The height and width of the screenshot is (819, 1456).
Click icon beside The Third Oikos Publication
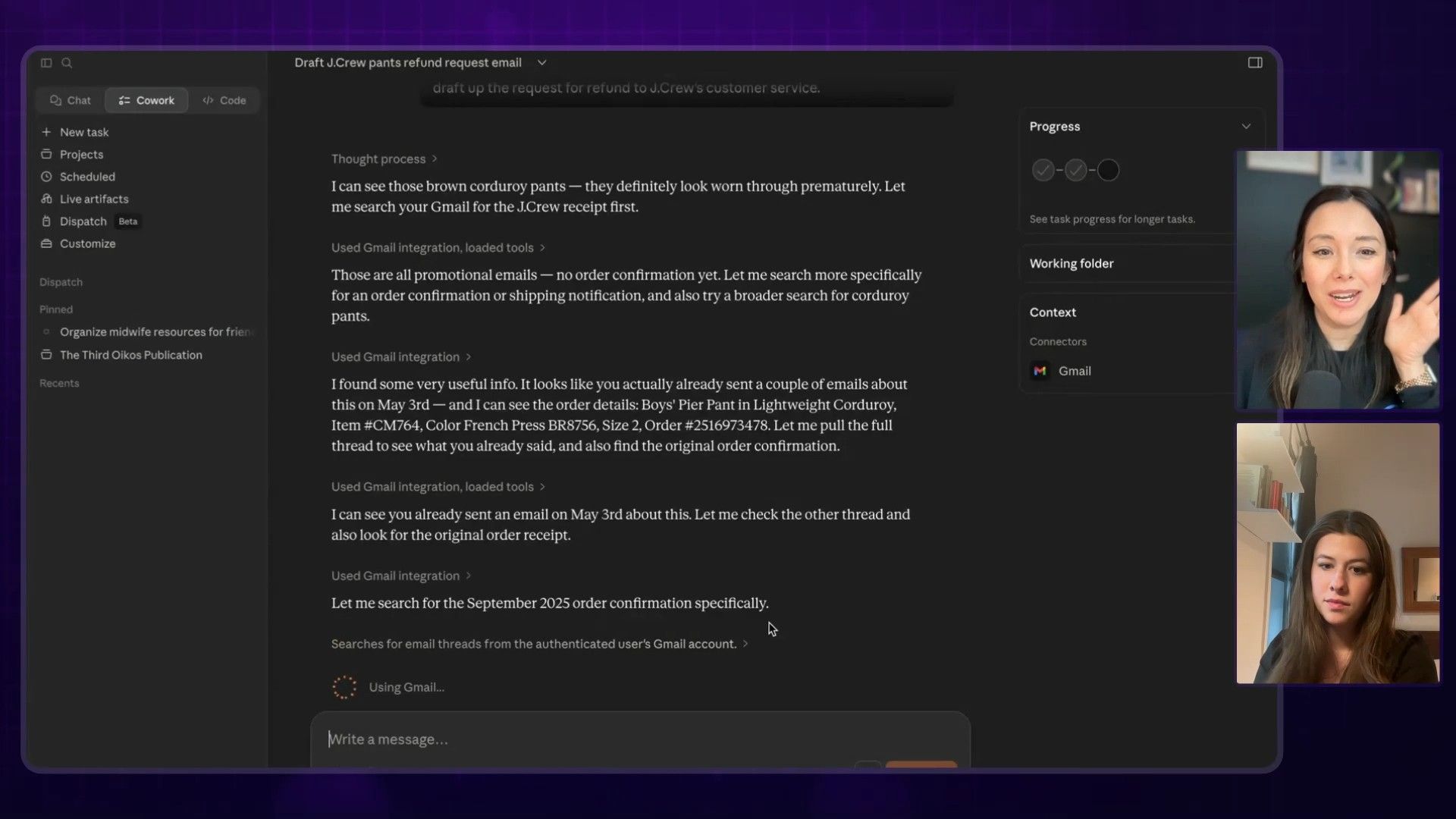pyautogui.click(x=46, y=355)
